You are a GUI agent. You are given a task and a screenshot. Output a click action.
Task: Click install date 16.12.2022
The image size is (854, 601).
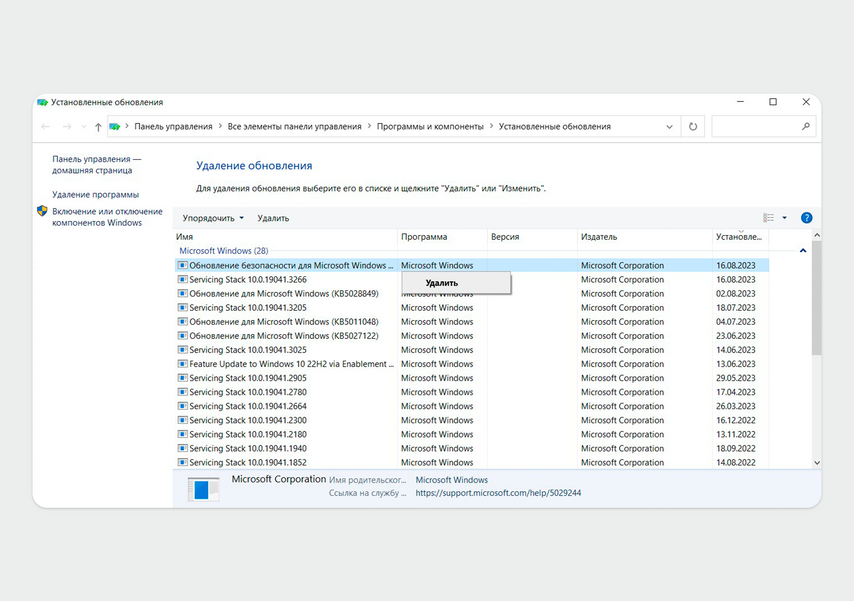tap(735, 420)
